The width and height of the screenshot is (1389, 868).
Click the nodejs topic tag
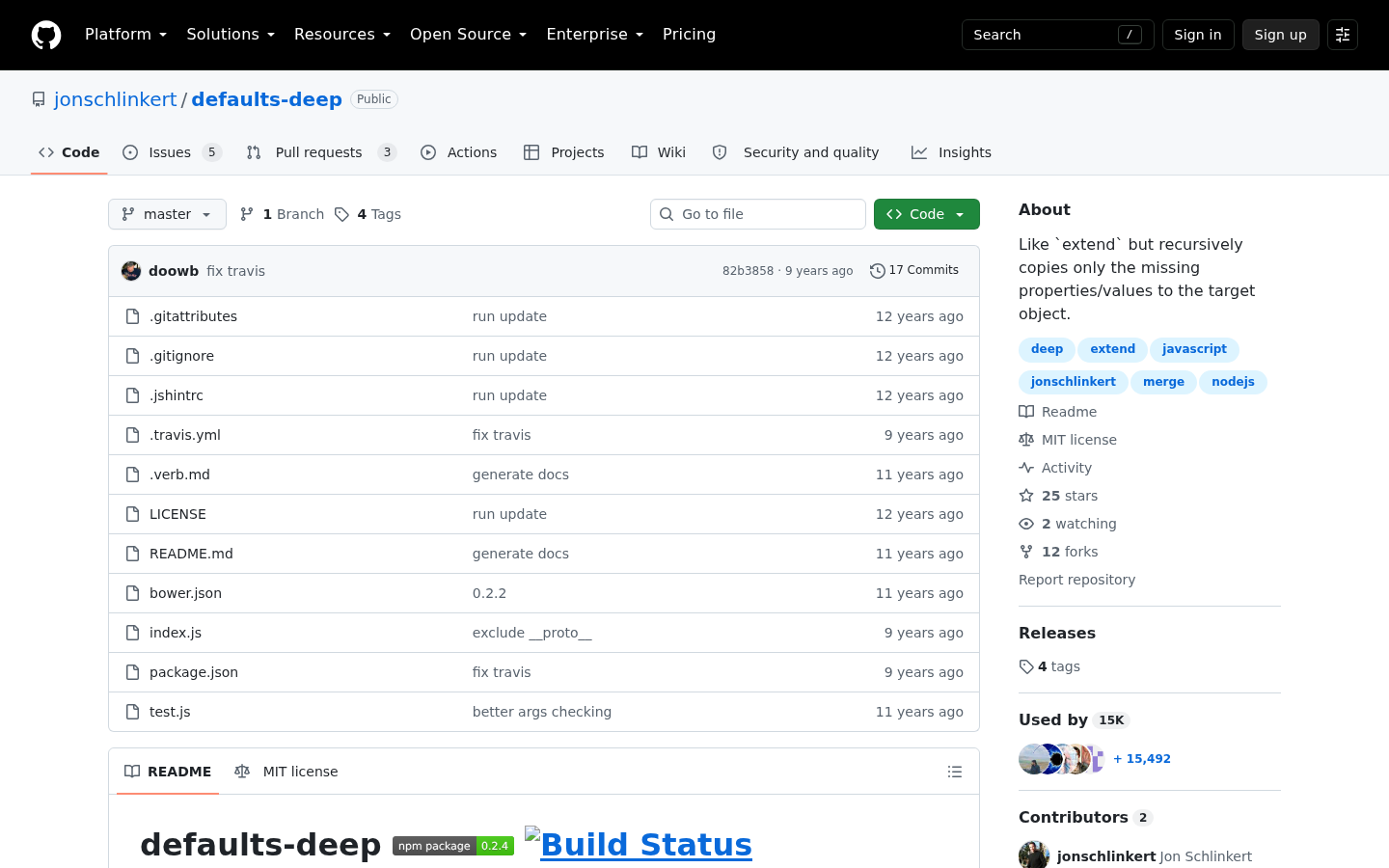coord(1233,382)
